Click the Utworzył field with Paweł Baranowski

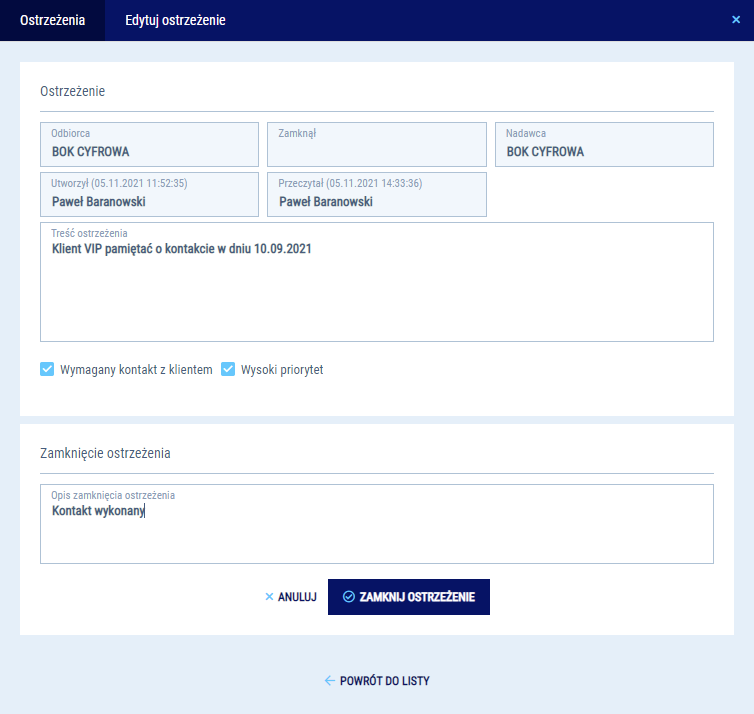149,195
